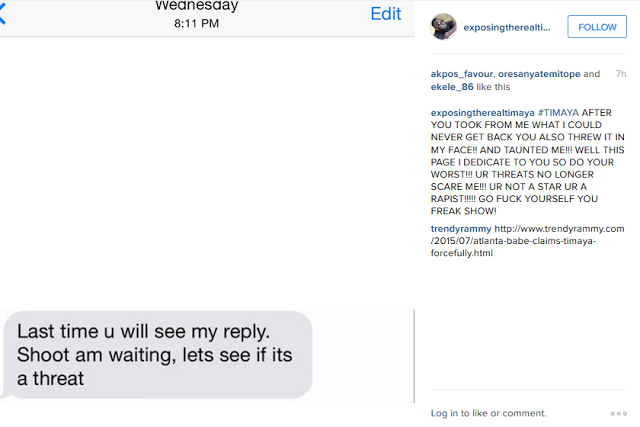Open the three-dot more options menu
The width and height of the screenshot is (640, 427).
pyautogui.click(x=618, y=413)
